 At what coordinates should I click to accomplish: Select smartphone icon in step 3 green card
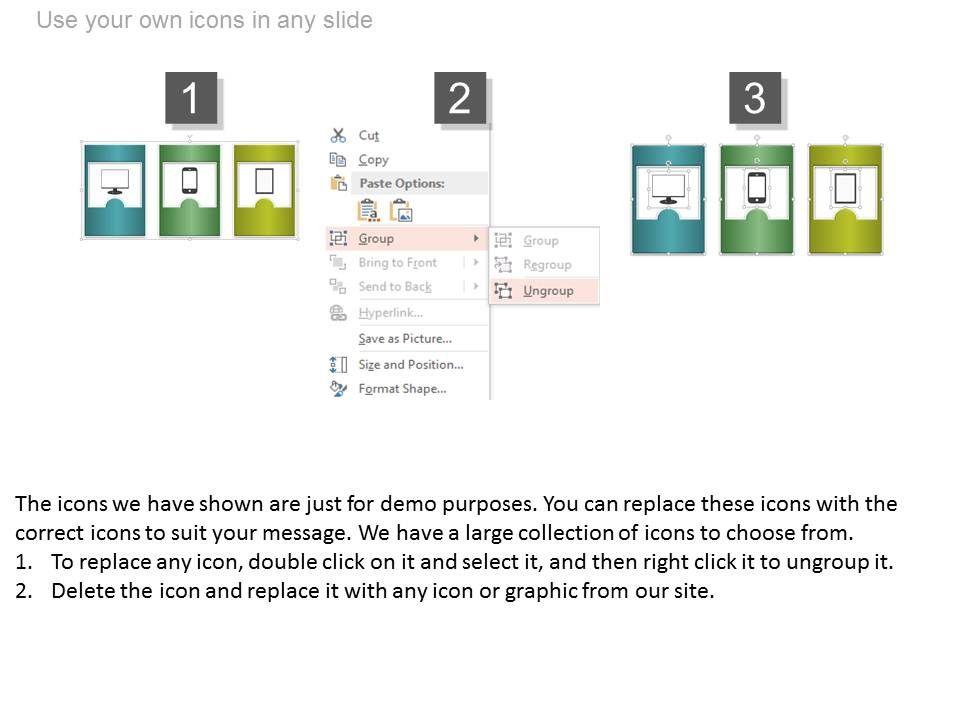[x=757, y=187]
